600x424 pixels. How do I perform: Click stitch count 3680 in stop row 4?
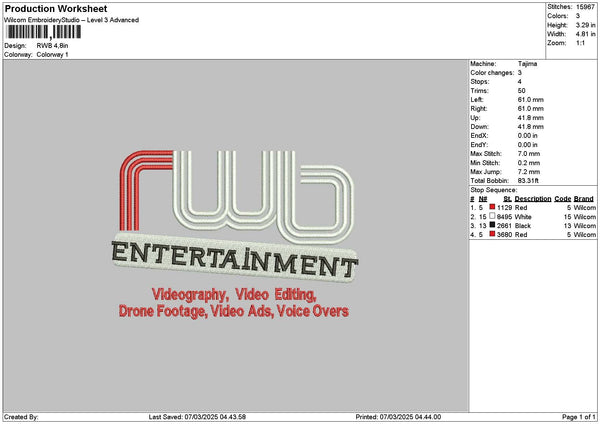(504, 235)
